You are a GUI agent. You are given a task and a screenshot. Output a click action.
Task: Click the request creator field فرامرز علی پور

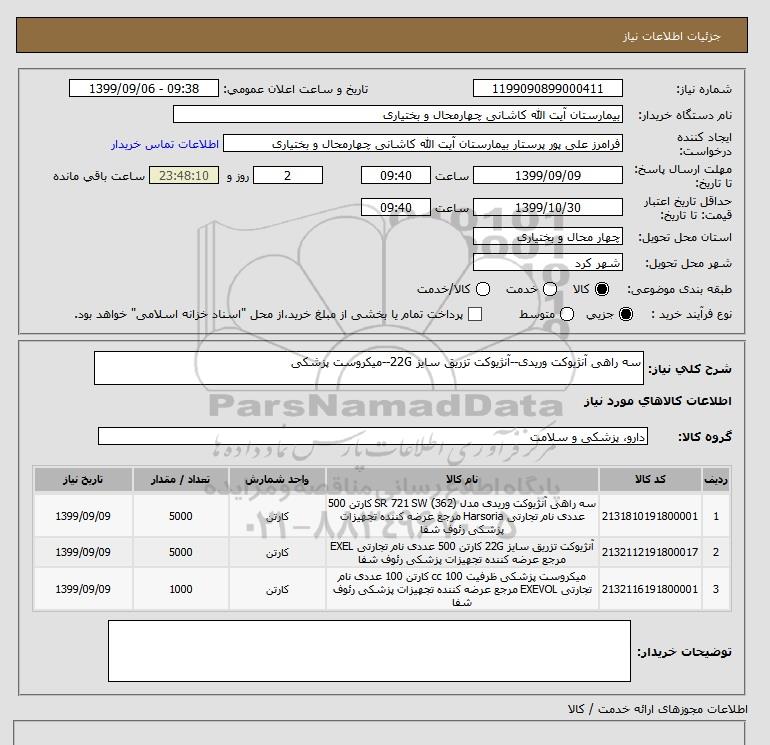coord(423,144)
